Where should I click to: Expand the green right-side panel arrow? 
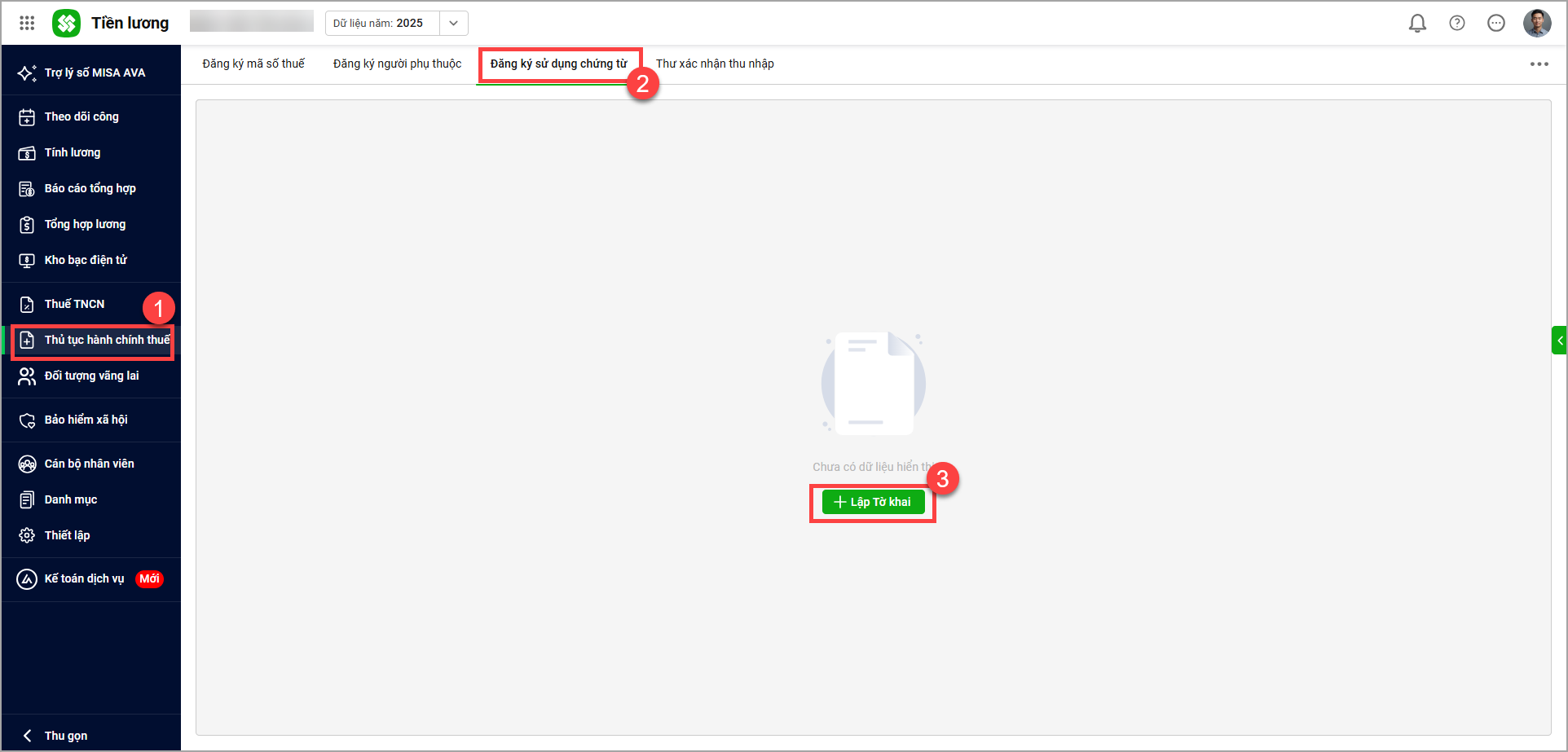1559,341
